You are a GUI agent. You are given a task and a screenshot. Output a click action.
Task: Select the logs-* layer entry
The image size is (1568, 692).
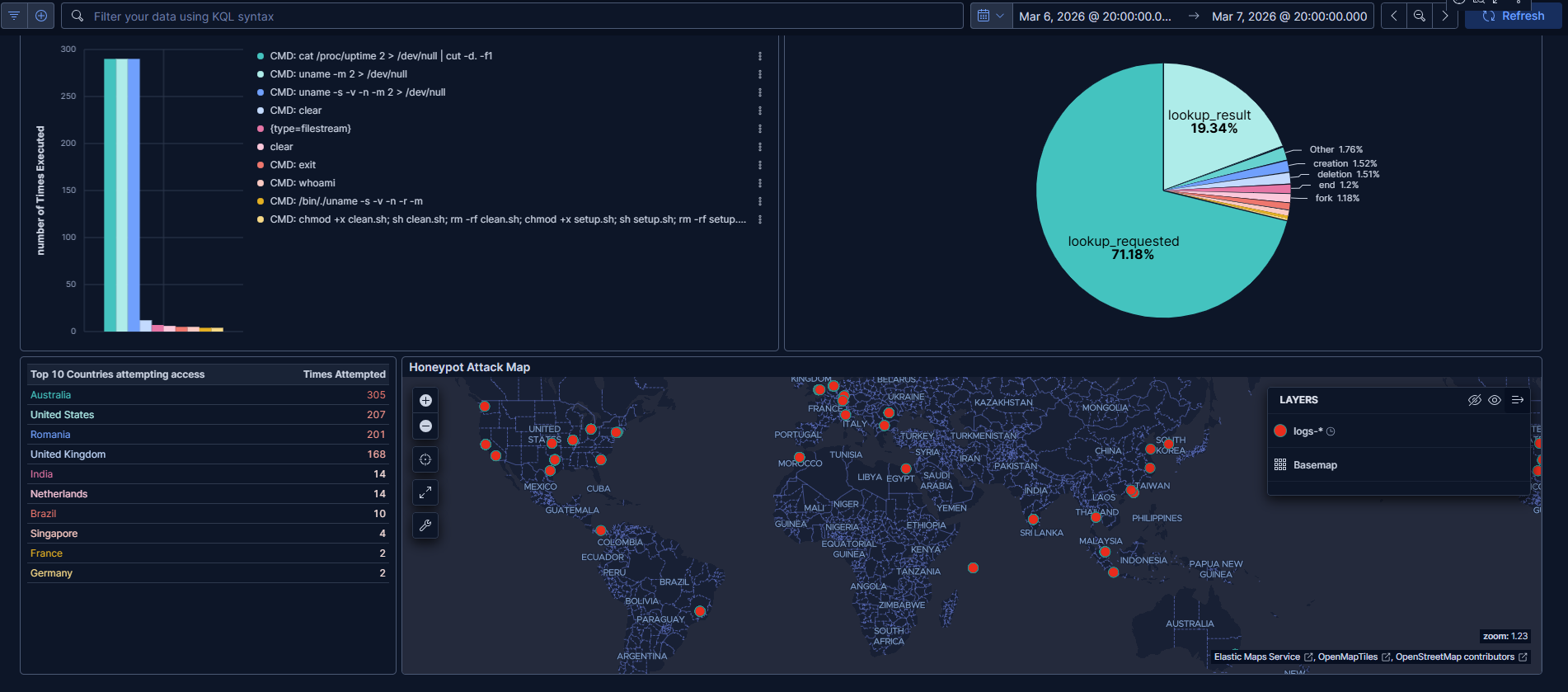tap(1307, 431)
